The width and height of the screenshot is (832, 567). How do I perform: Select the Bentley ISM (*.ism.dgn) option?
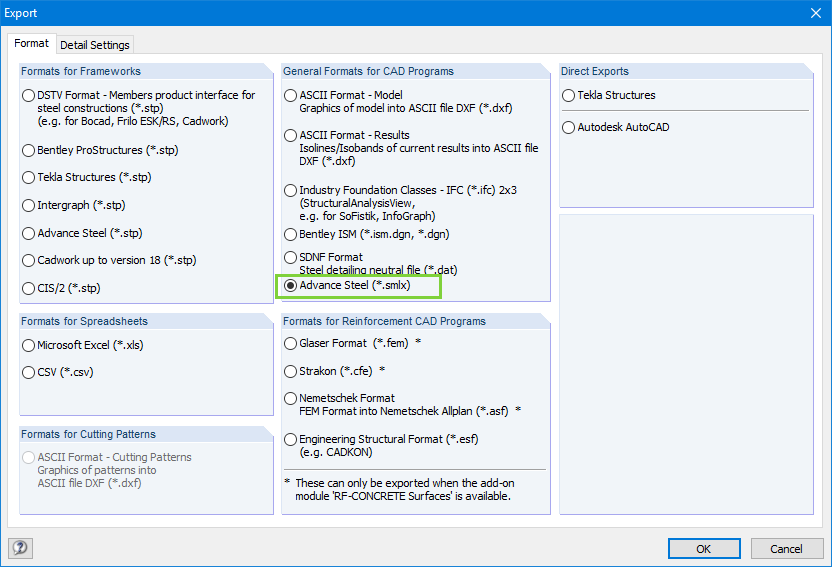pos(291,234)
